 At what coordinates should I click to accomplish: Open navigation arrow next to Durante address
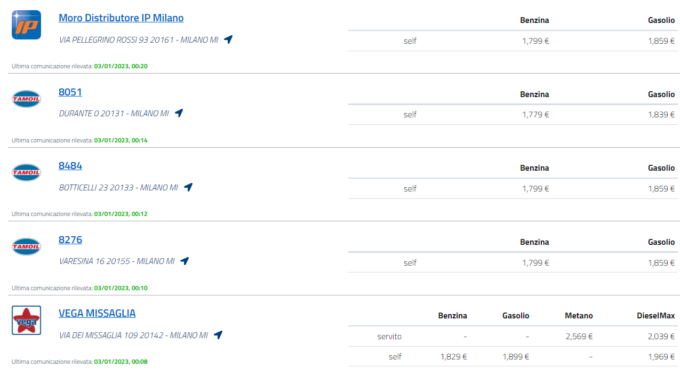pos(179,113)
